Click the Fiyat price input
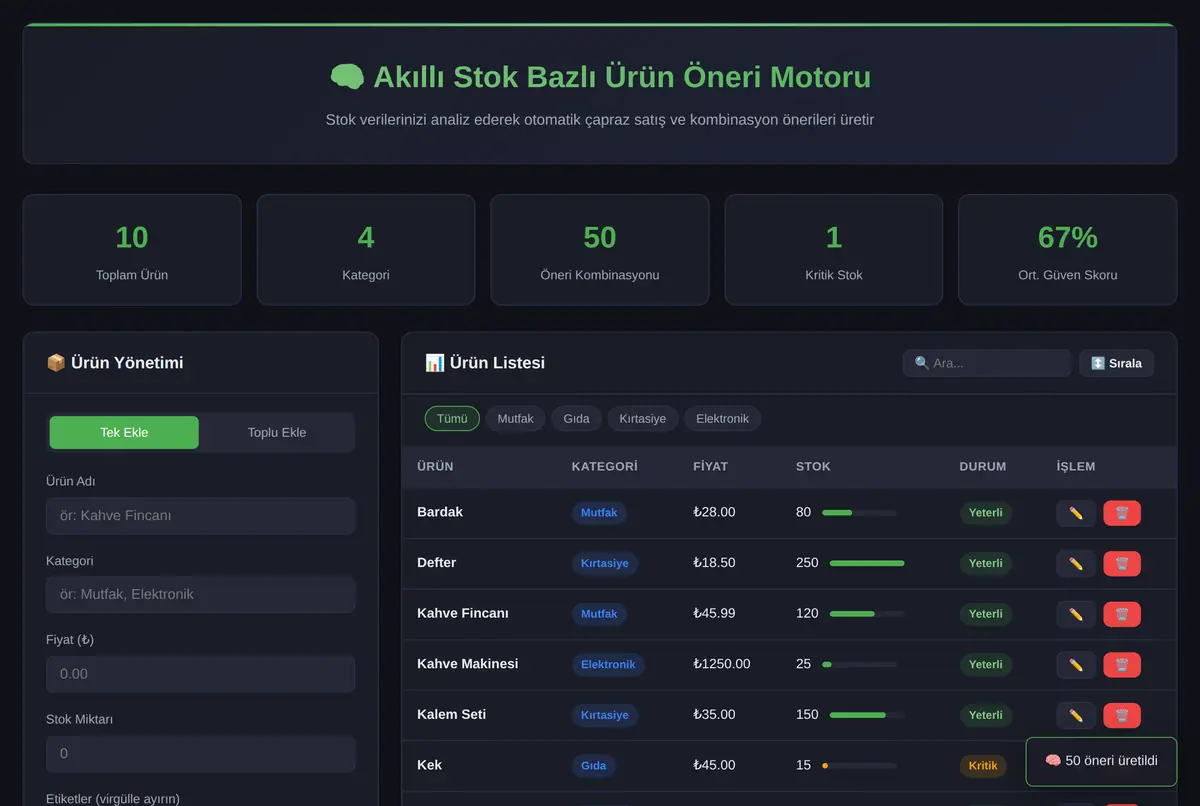This screenshot has width=1200, height=806. (x=200, y=674)
